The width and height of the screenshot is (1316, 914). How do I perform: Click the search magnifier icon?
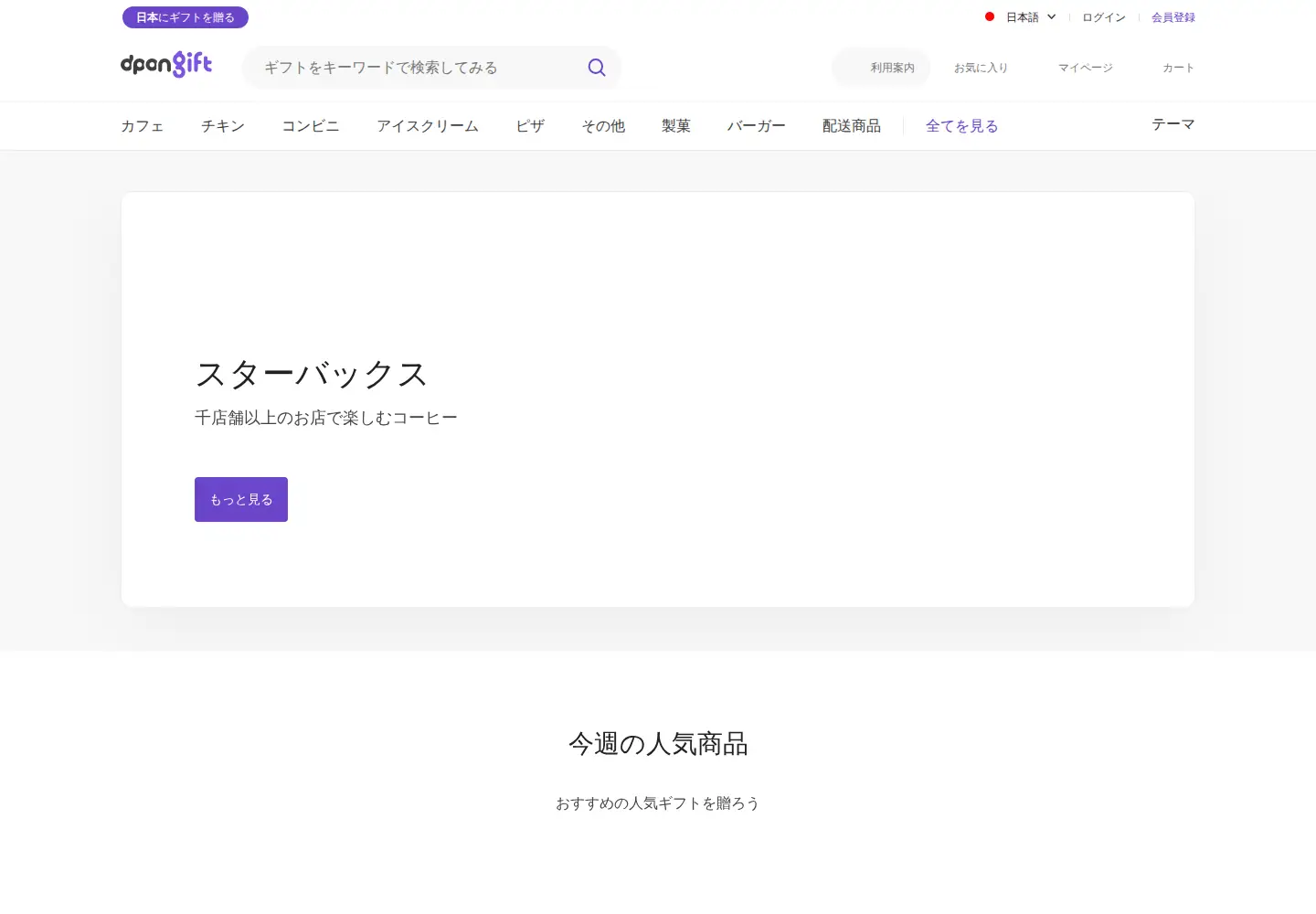(x=597, y=68)
